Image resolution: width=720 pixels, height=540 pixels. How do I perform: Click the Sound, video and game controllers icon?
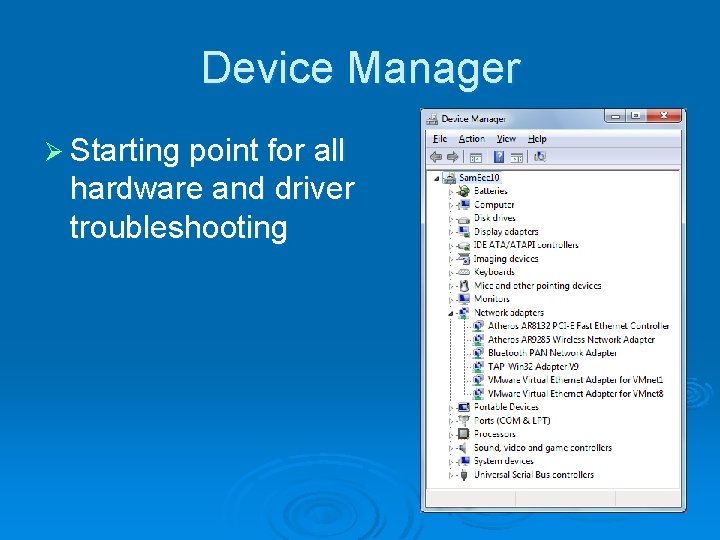click(x=464, y=447)
